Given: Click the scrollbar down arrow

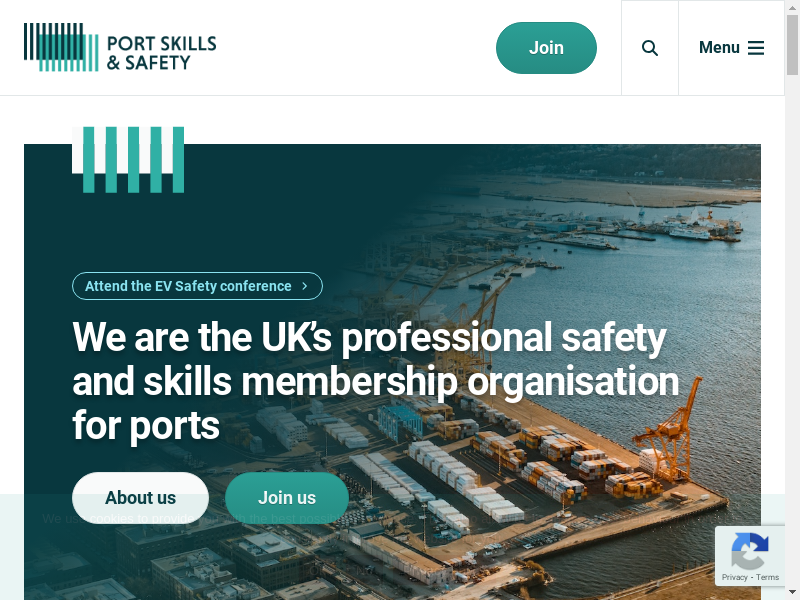Looking at the screenshot, I should (x=792, y=593).
